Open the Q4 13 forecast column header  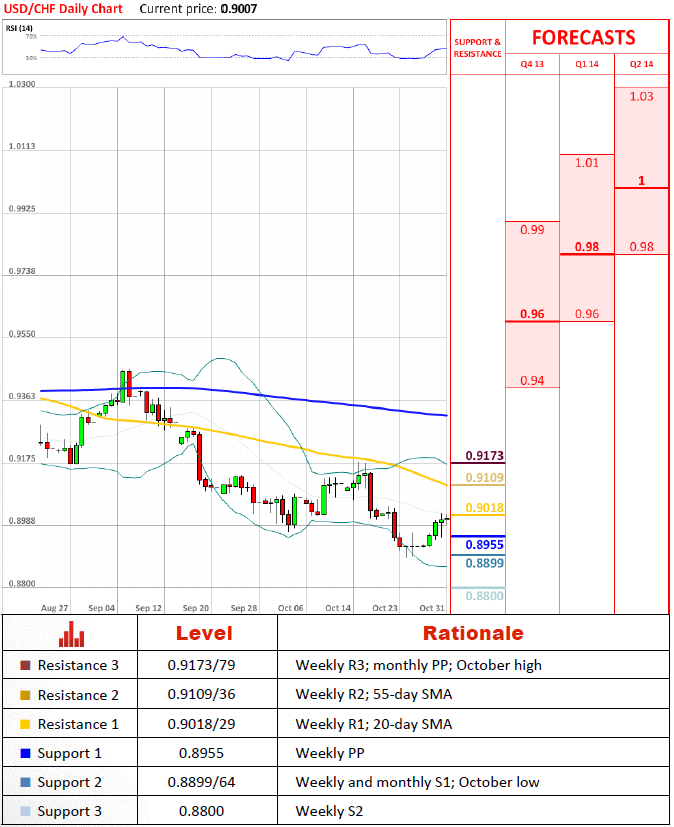[532, 64]
